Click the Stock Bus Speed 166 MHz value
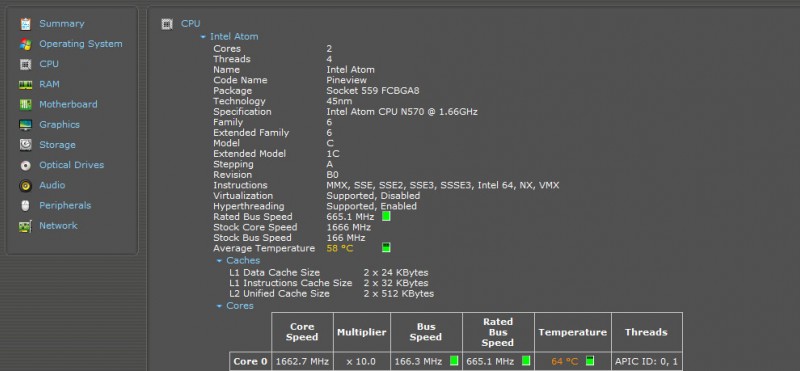 click(346, 238)
